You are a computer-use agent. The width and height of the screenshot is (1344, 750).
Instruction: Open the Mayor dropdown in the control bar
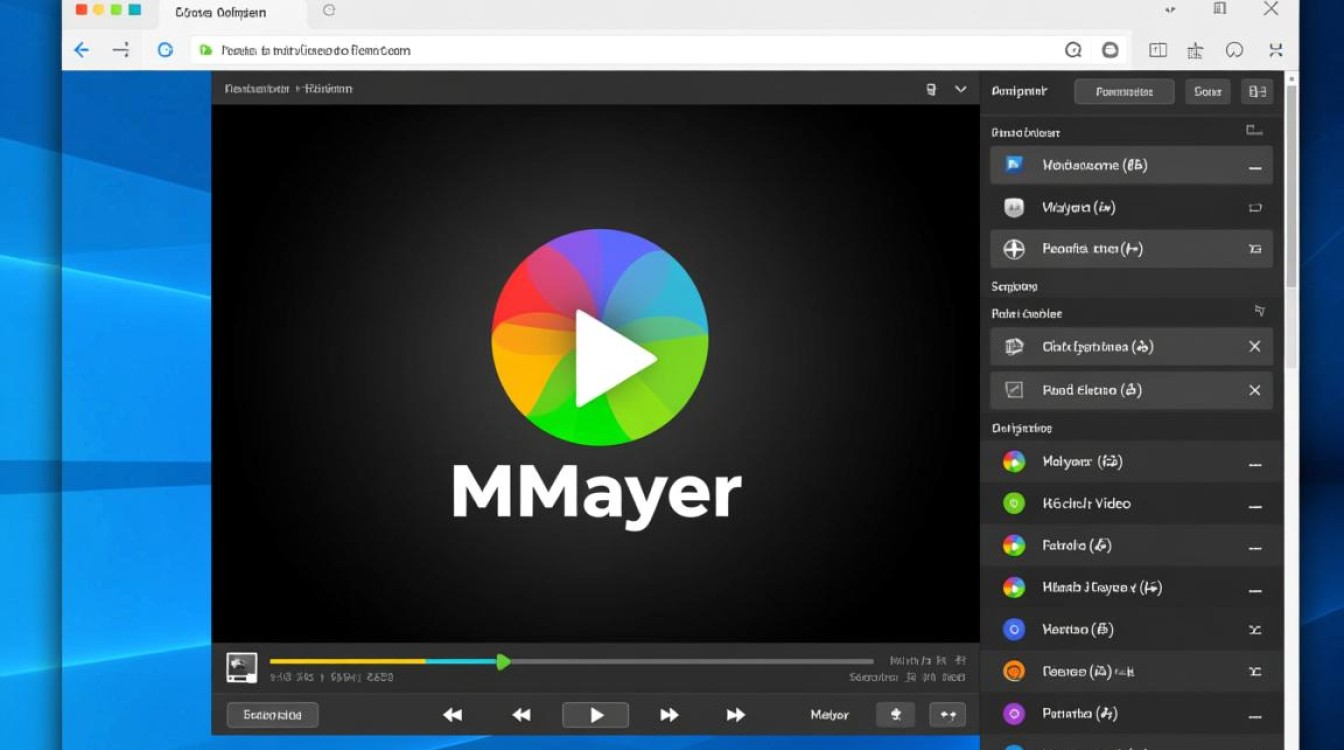click(829, 714)
